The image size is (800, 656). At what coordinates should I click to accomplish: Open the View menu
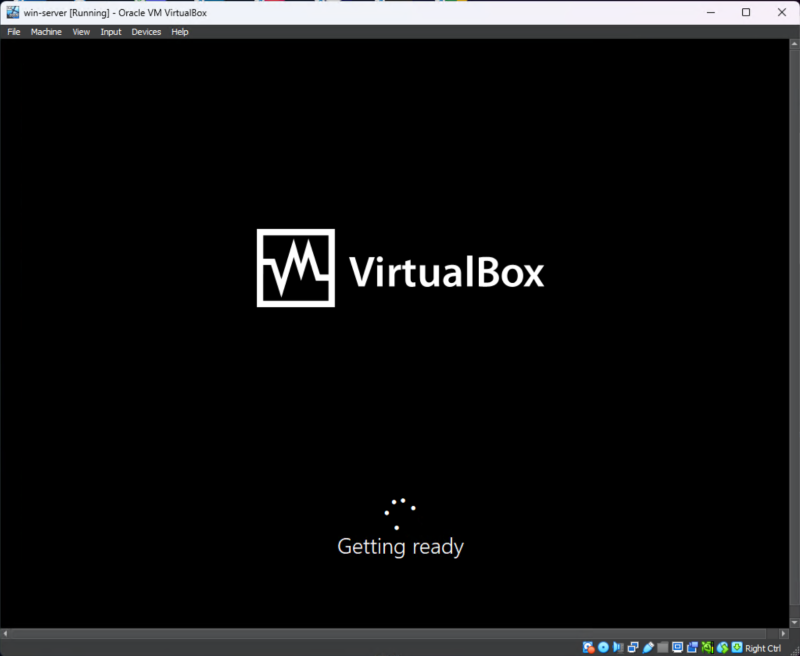coord(80,31)
